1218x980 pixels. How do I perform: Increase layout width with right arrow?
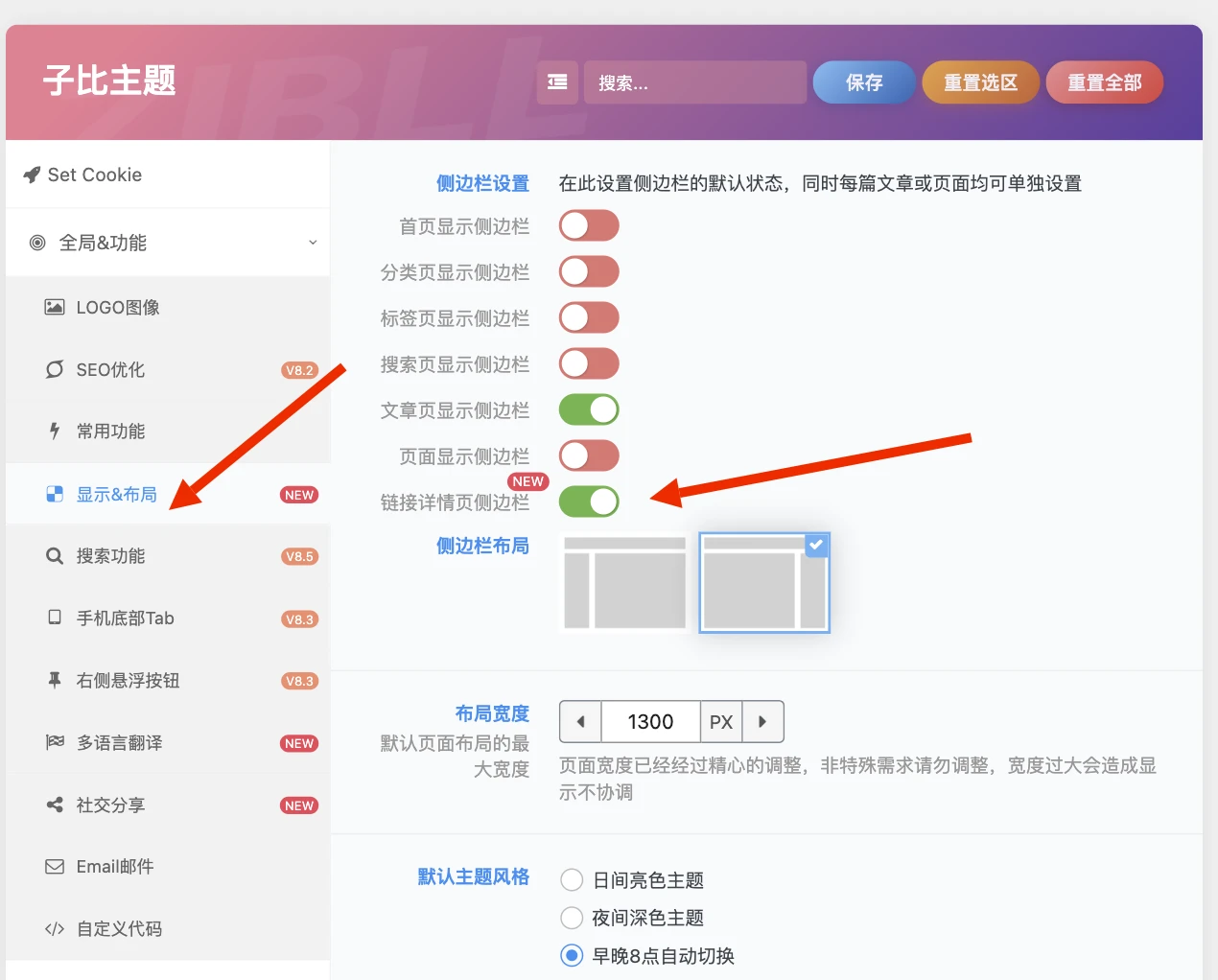click(x=762, y=721)
